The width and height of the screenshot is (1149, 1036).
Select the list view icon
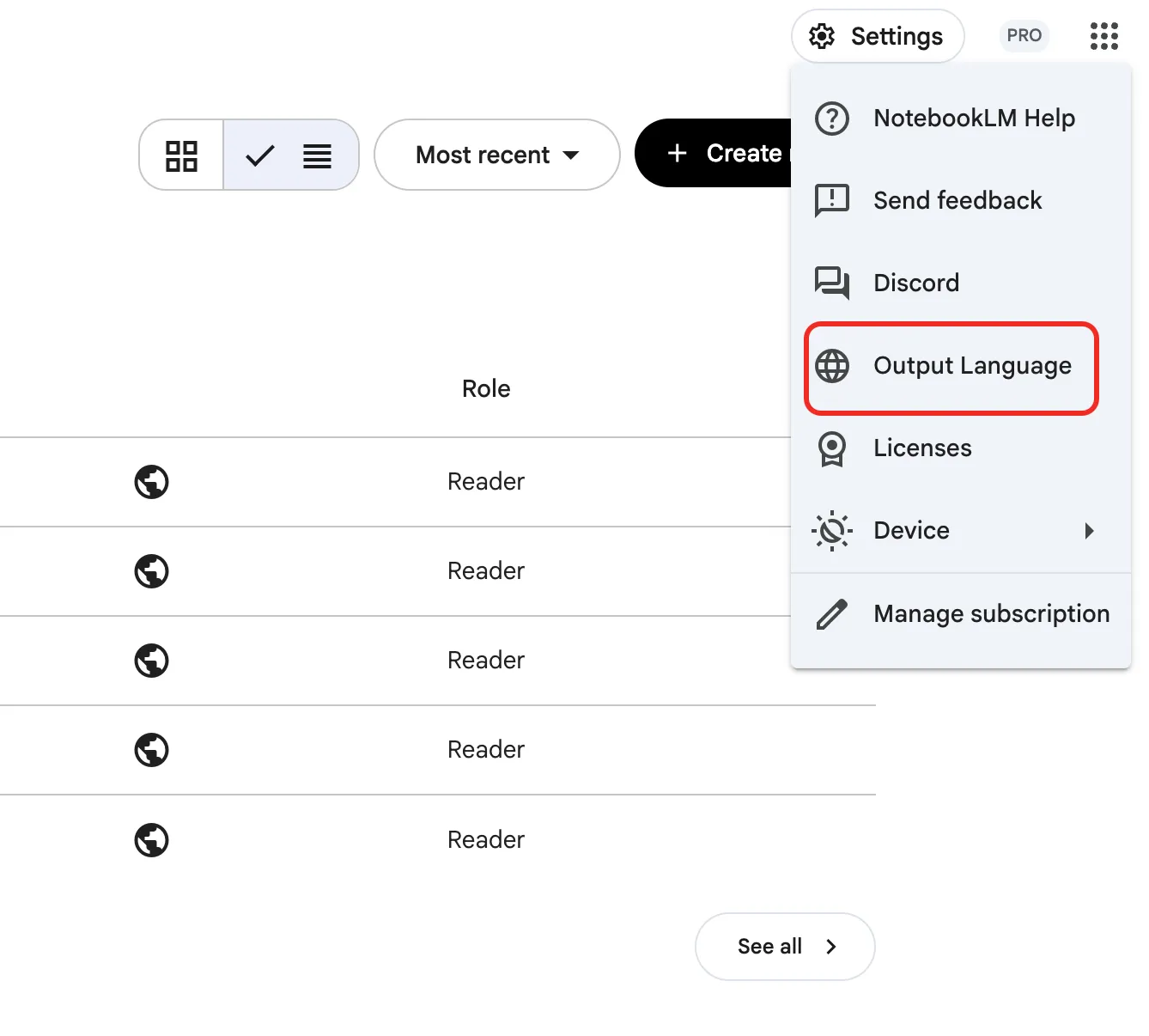[x=316, y=155]
